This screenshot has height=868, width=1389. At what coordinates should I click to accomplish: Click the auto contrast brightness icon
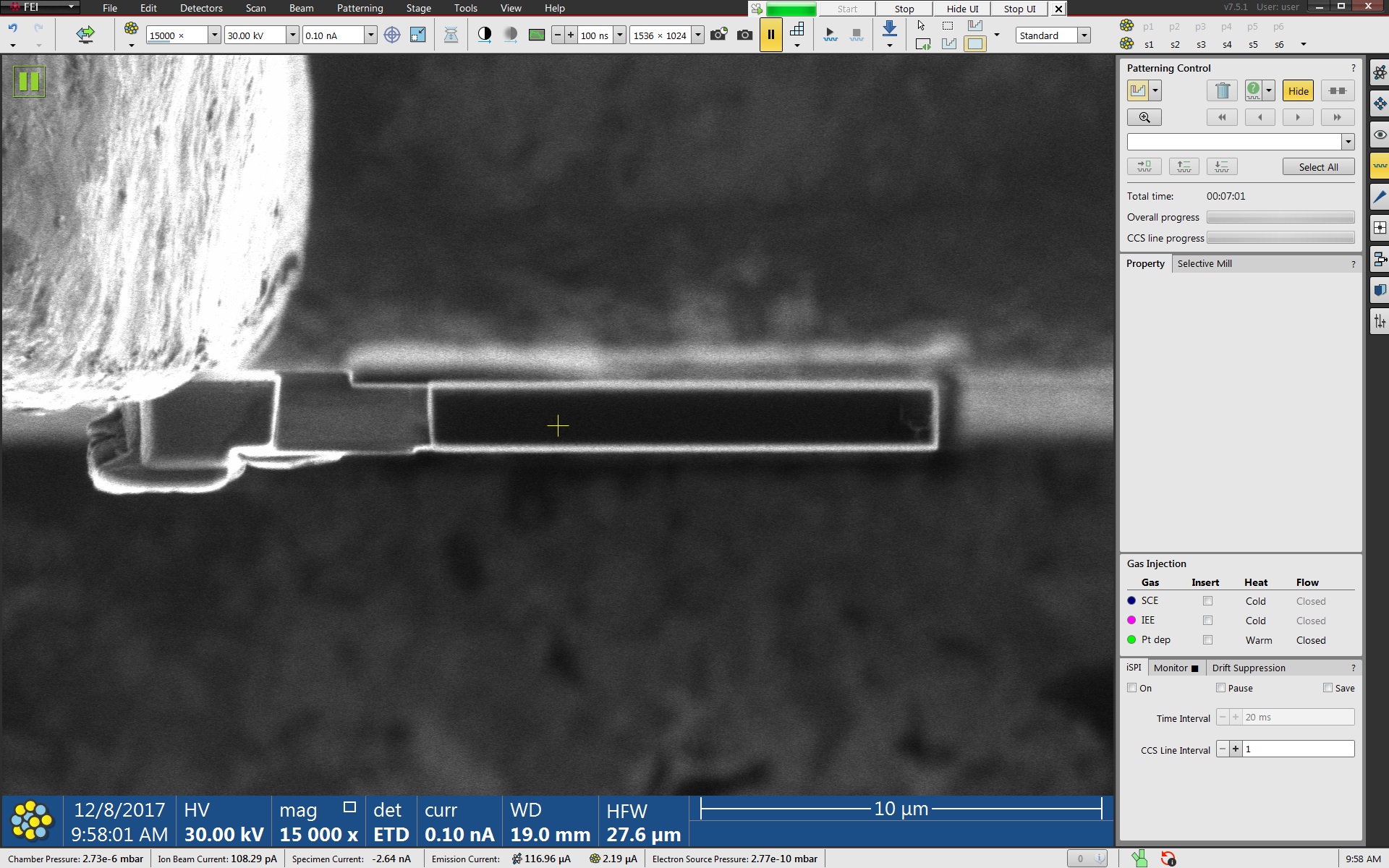(x=485, y=35)
